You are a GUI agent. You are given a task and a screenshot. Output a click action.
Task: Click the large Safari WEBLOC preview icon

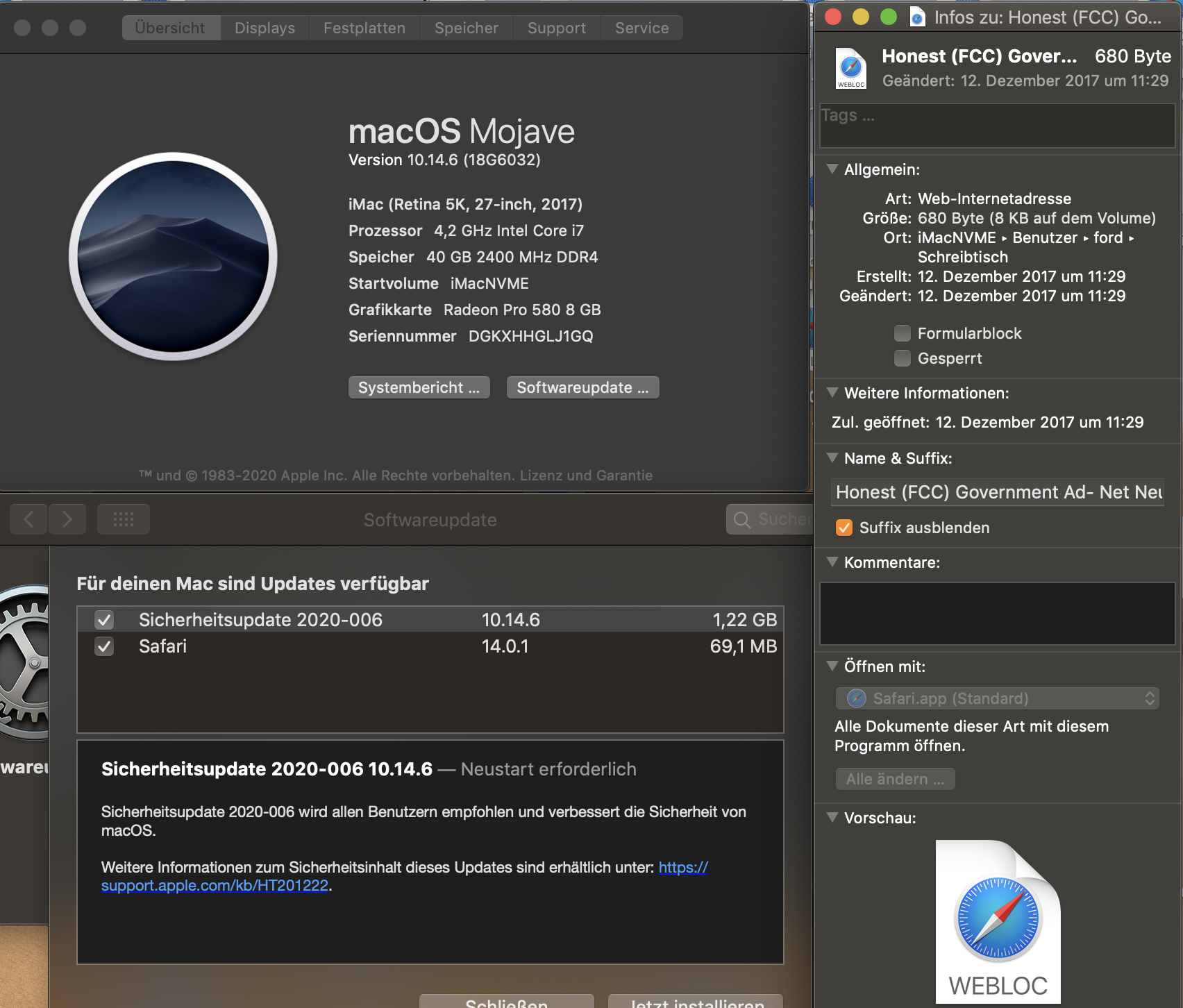coord(998,921)
